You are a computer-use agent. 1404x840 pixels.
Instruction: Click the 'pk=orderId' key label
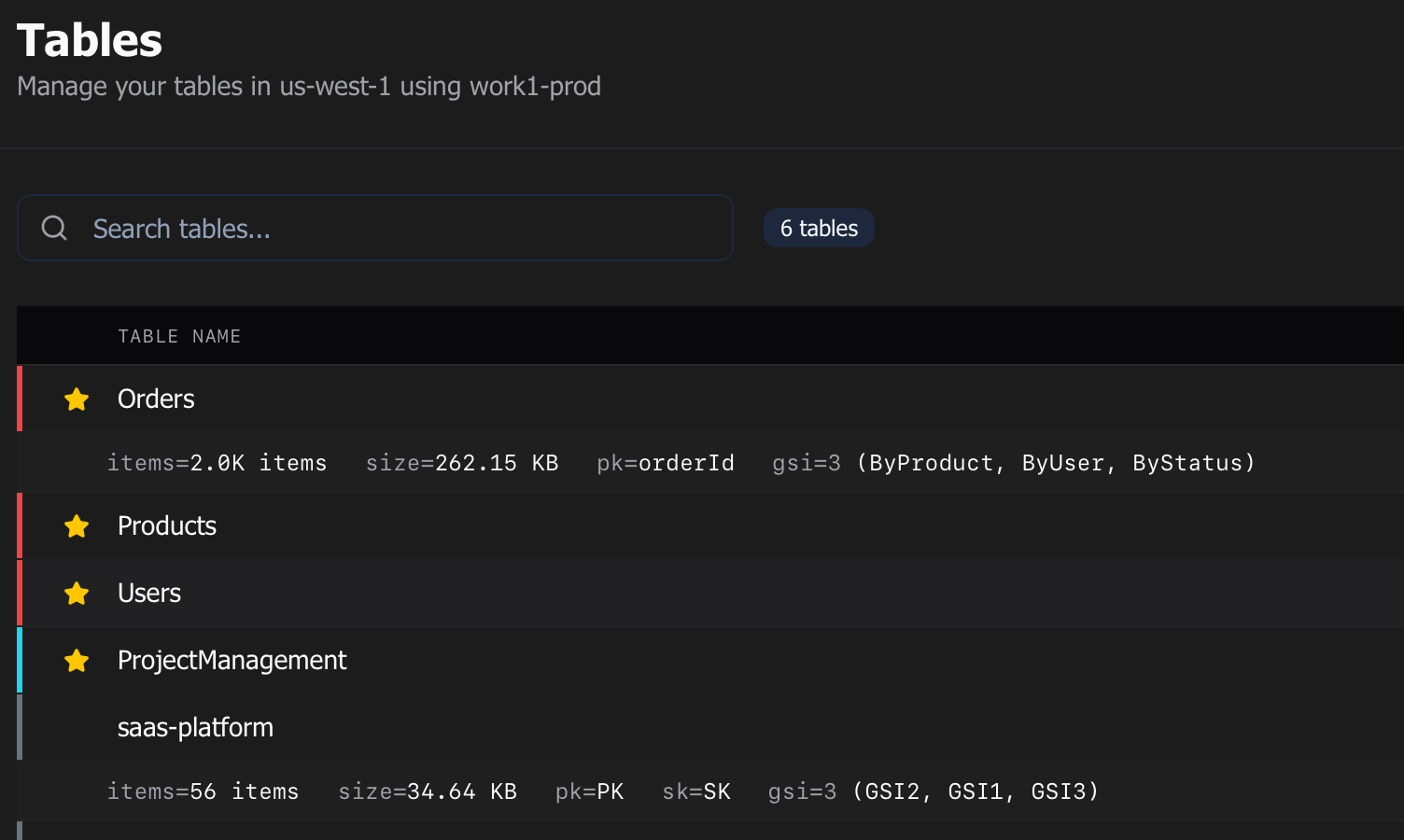666,463
